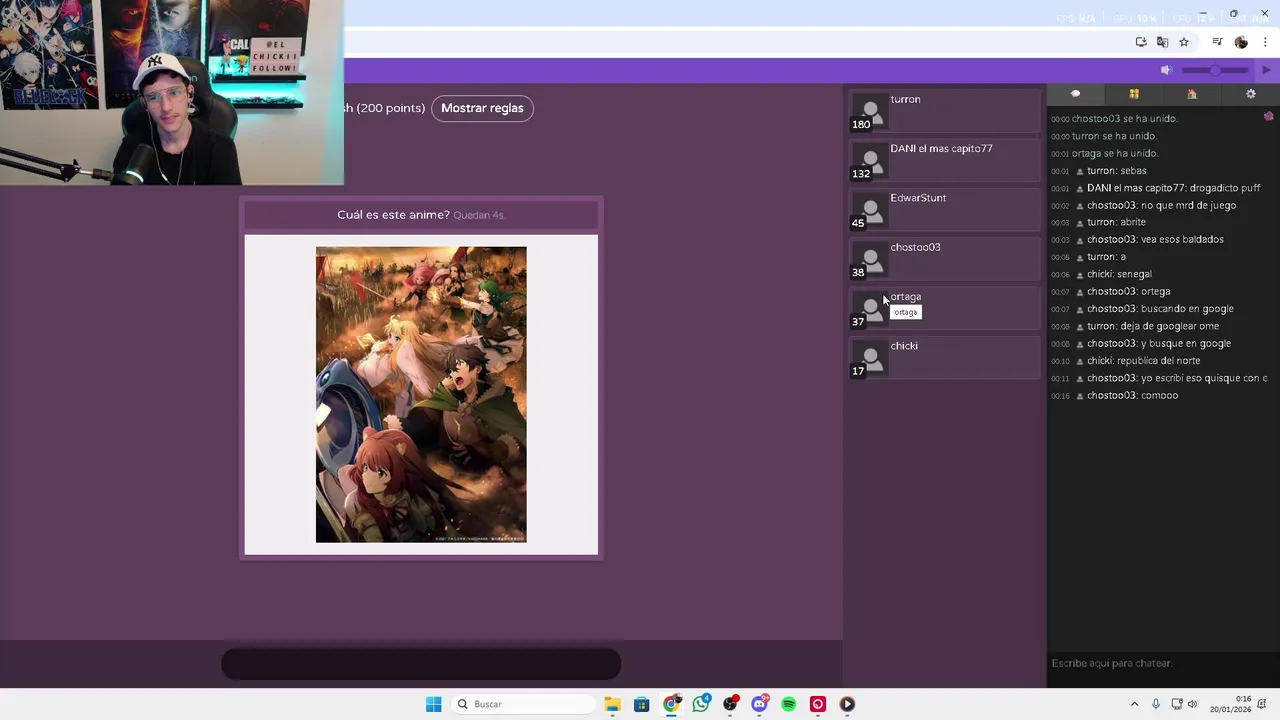1280x720 pixels.
Task: Expand hidden system tray icons chevron
Action: click(x=1135, y=704)
